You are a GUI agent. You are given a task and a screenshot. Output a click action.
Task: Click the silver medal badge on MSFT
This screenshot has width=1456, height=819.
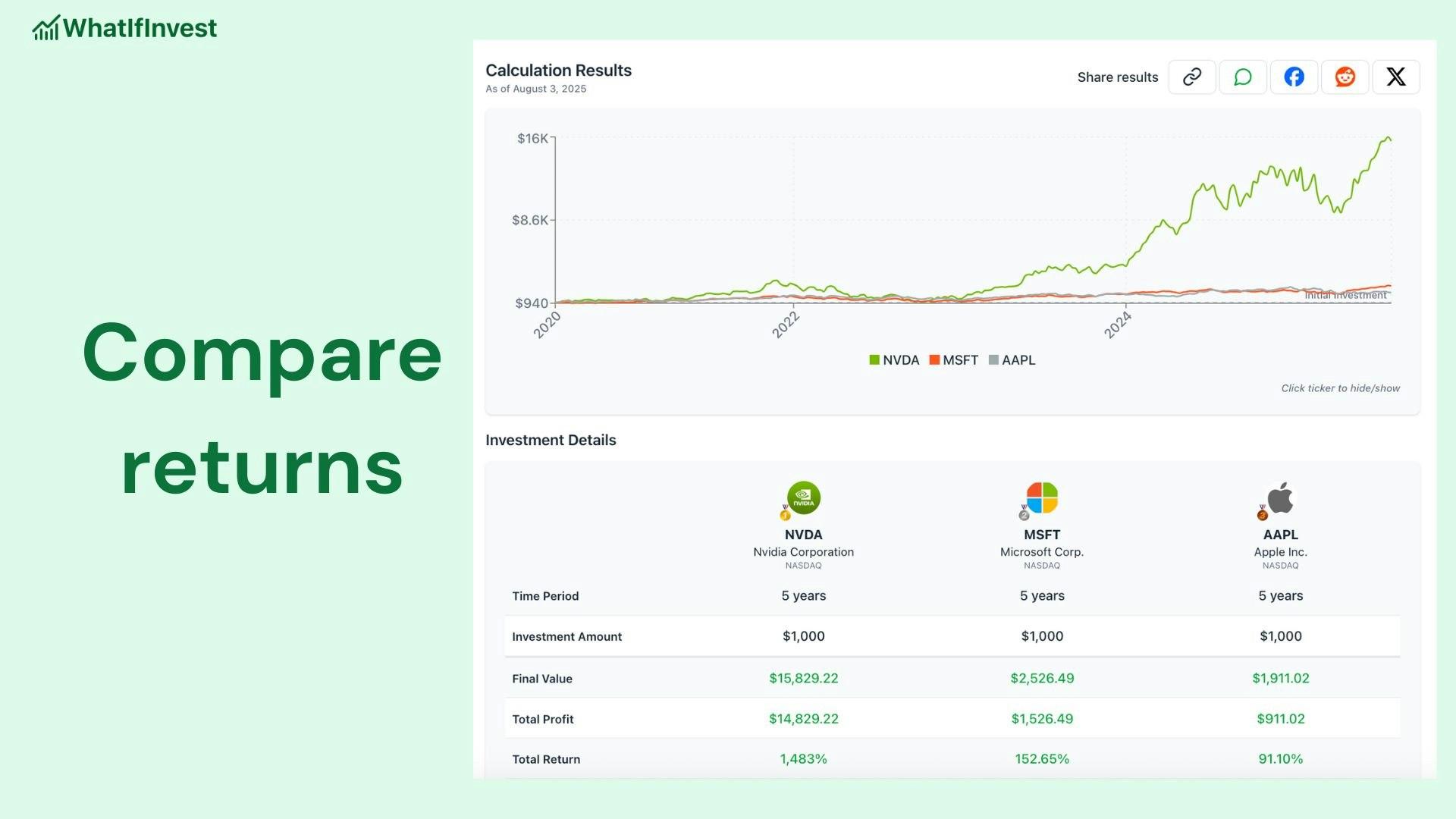pos(1024,513)
